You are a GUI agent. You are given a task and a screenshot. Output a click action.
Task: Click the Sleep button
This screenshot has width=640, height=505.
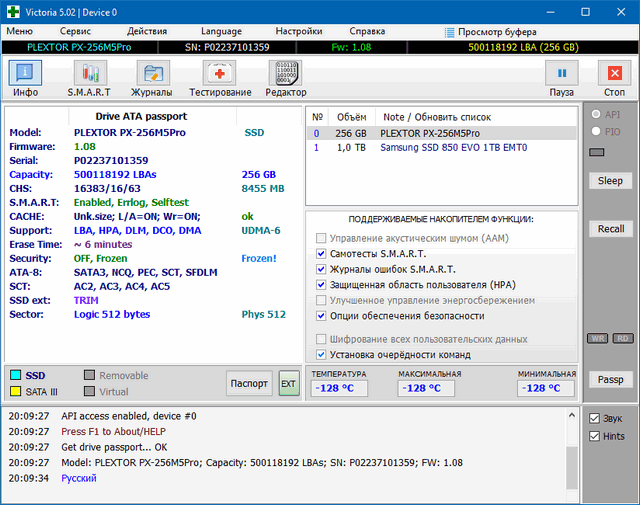[610, 181]
